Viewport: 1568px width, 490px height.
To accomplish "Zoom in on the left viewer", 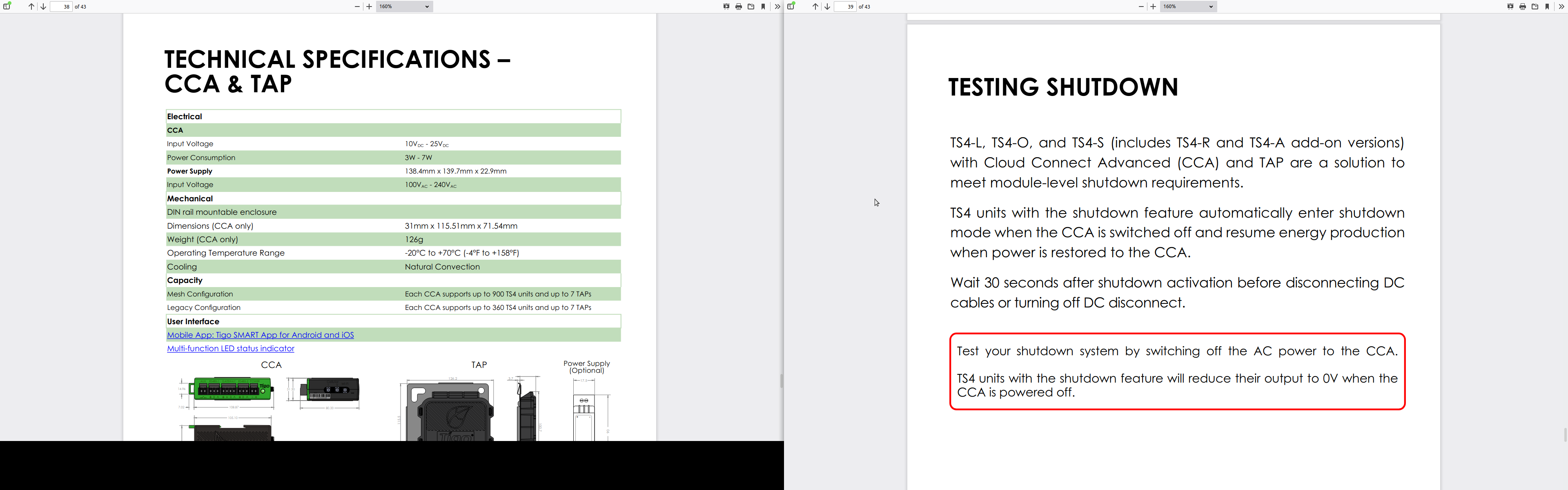I will [x=369, y=7].
